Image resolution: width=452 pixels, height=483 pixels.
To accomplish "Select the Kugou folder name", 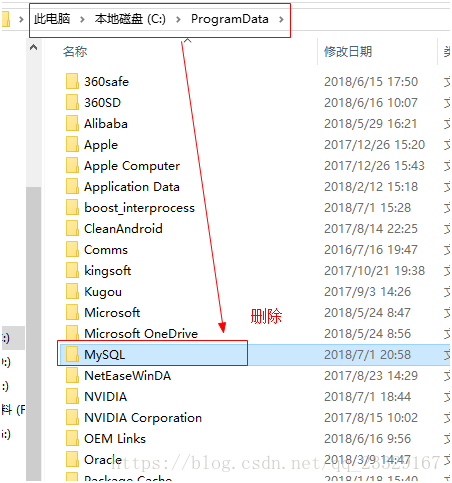I will click(x=103, y=292).
